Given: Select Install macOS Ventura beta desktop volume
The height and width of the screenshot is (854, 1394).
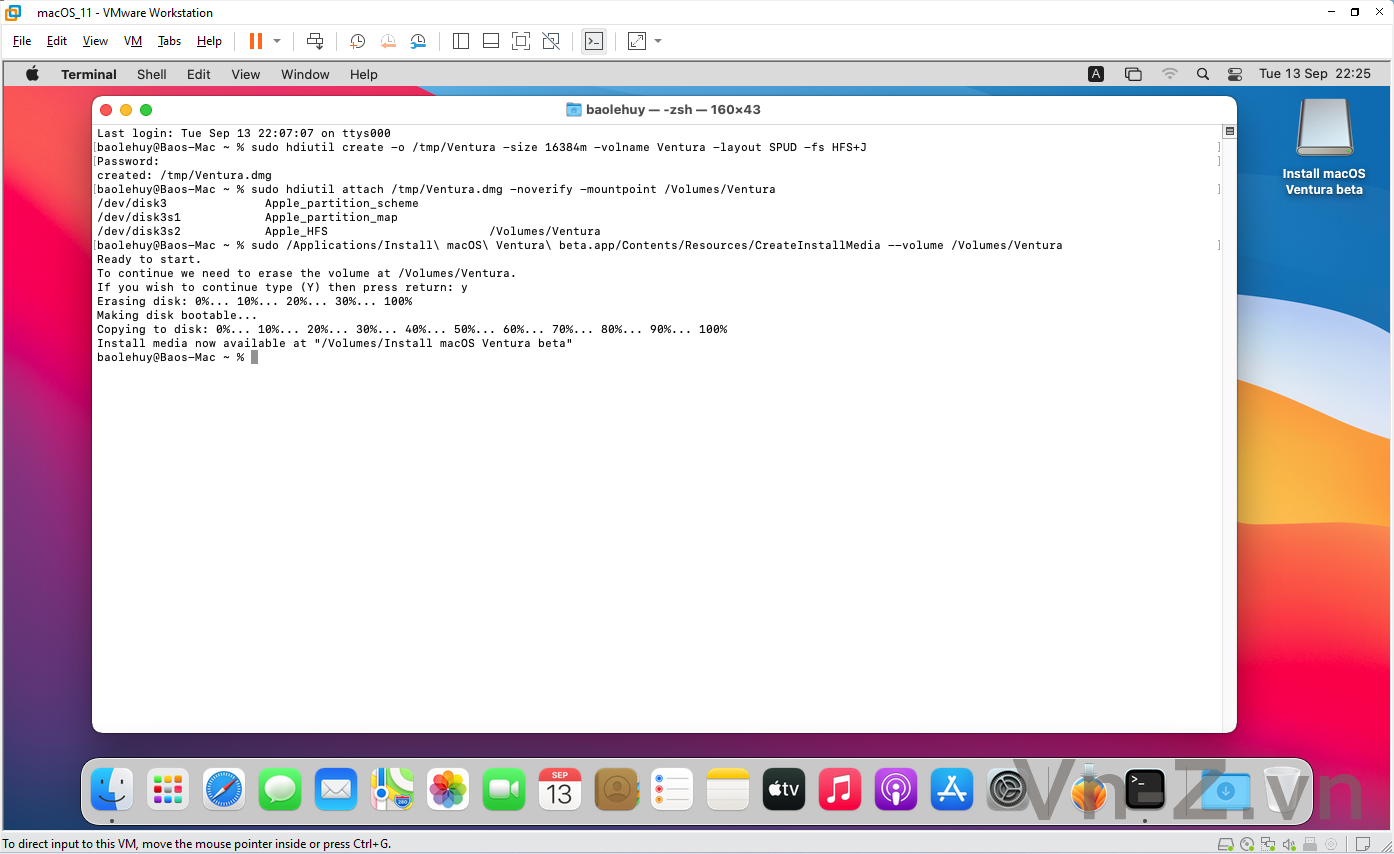Looking at the screenshot, I should 1324,147.
